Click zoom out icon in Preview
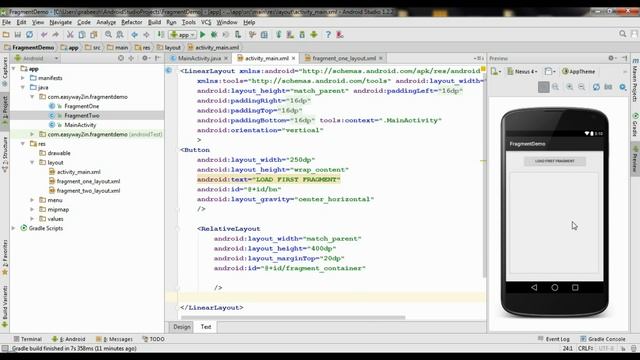Viewport: 640px width, 360px height. tap(582, 87)
